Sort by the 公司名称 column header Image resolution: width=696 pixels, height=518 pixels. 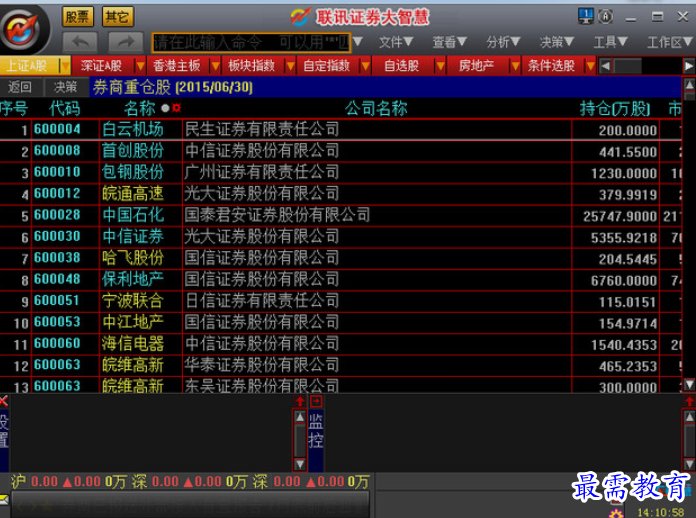click(376, 108)
